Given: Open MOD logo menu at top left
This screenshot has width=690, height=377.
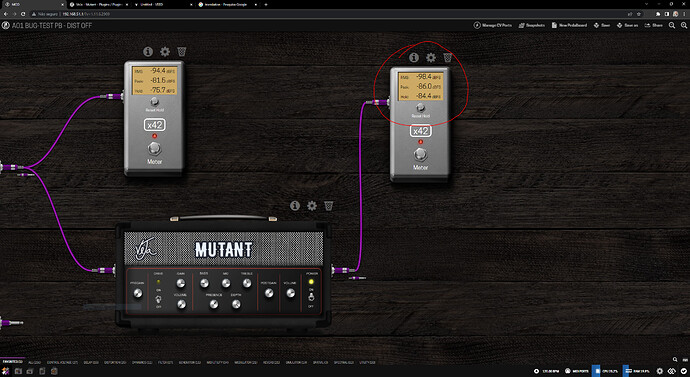Looking at the screenshot, I should (x=6, y=26).
